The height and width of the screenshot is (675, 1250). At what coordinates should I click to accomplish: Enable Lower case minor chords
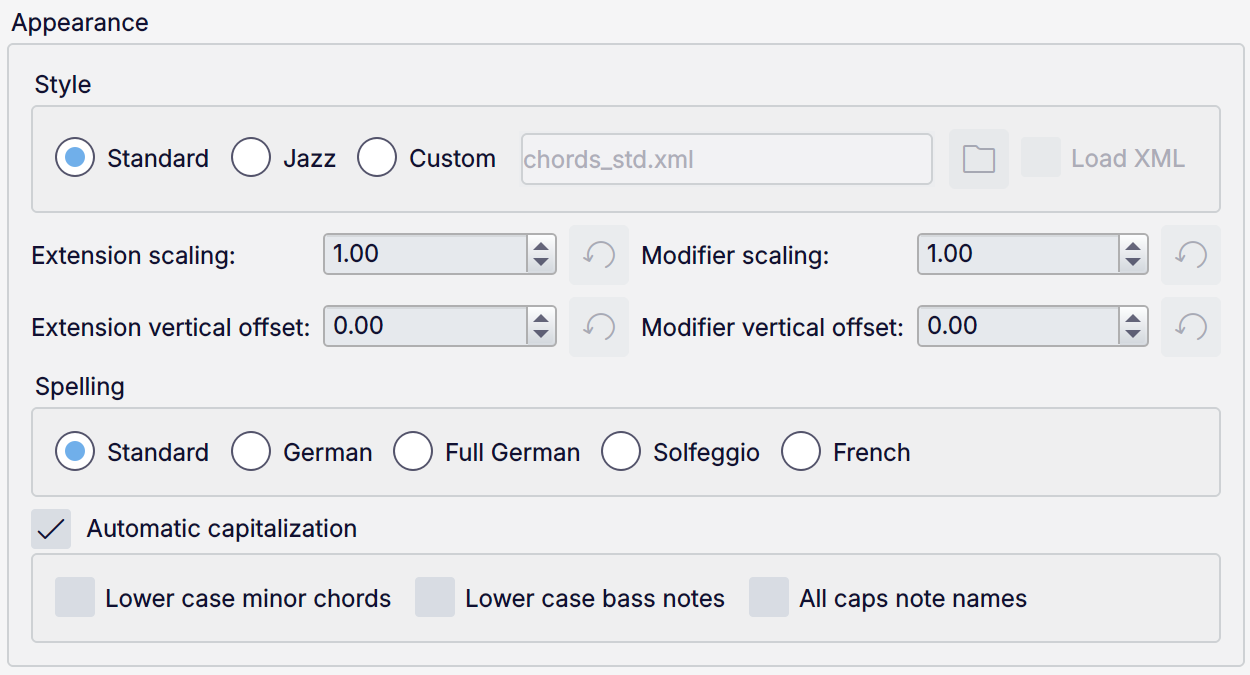[x=75, y=597]
